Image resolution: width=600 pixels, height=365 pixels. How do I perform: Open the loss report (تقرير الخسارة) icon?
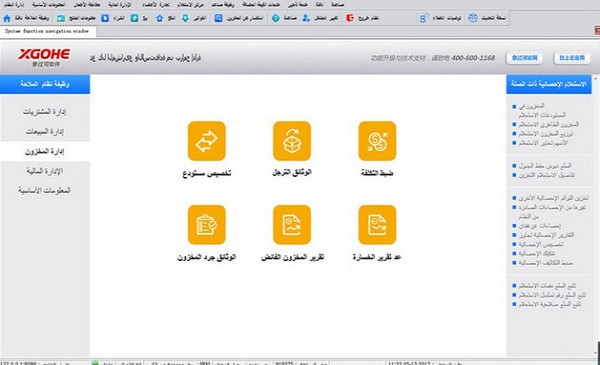click(x=377, y=225)
